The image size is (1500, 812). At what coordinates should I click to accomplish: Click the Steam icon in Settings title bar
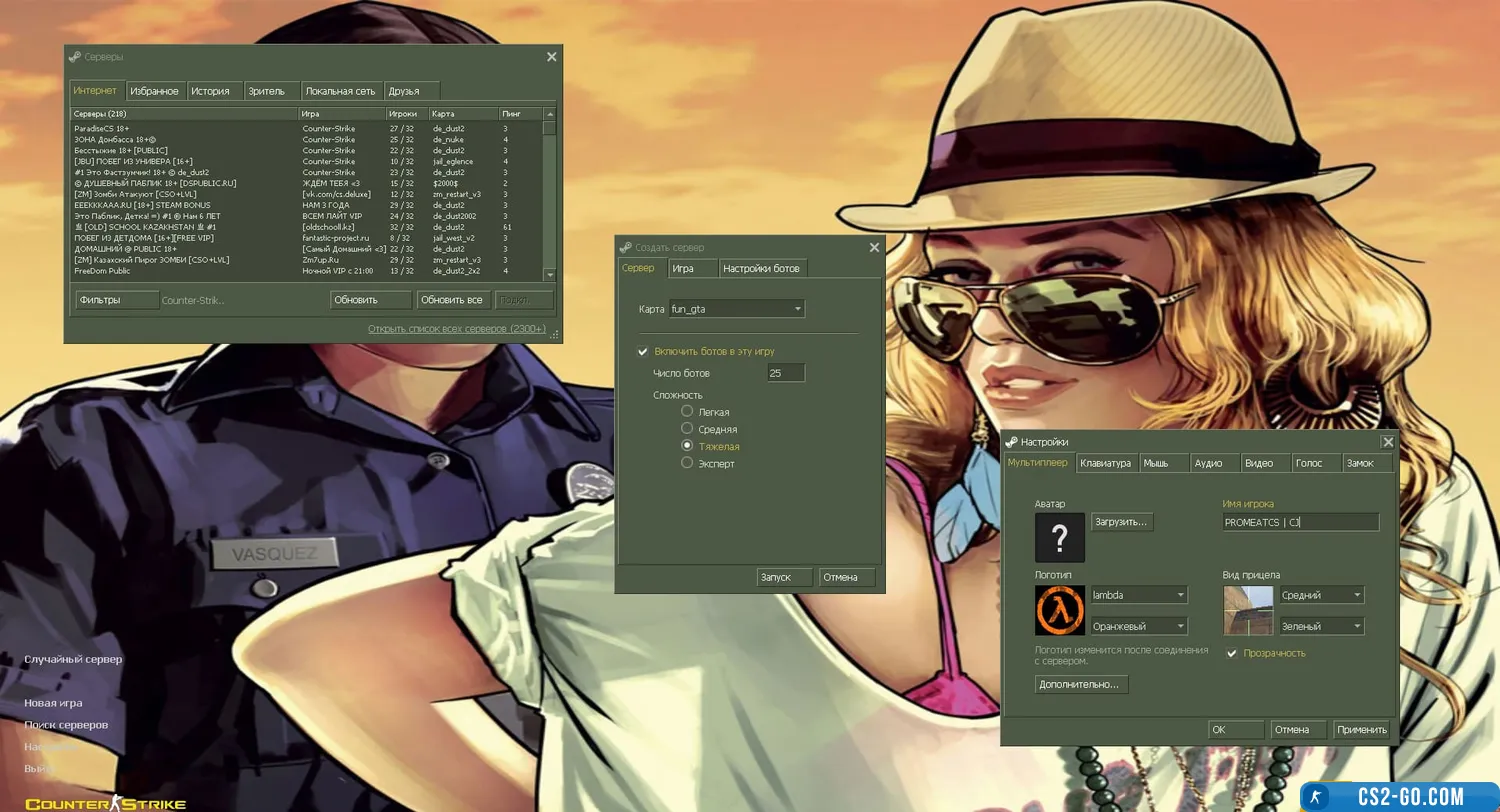(x=1012, y=442)
